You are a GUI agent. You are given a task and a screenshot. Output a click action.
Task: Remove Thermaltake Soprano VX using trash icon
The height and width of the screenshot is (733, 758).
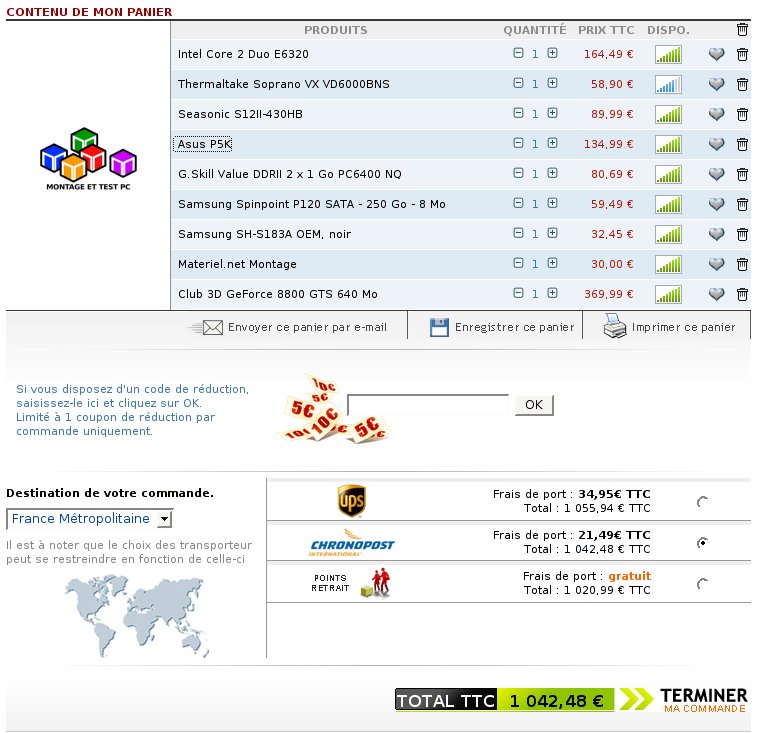[x=742, y=84]
